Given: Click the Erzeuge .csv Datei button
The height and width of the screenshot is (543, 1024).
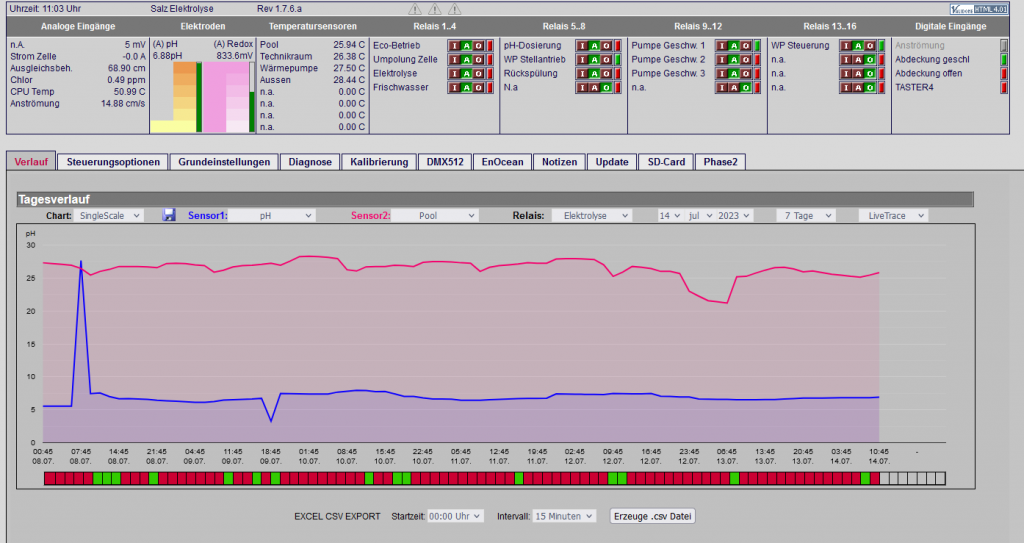Looking at the screenshot, I should pos(652,516).
